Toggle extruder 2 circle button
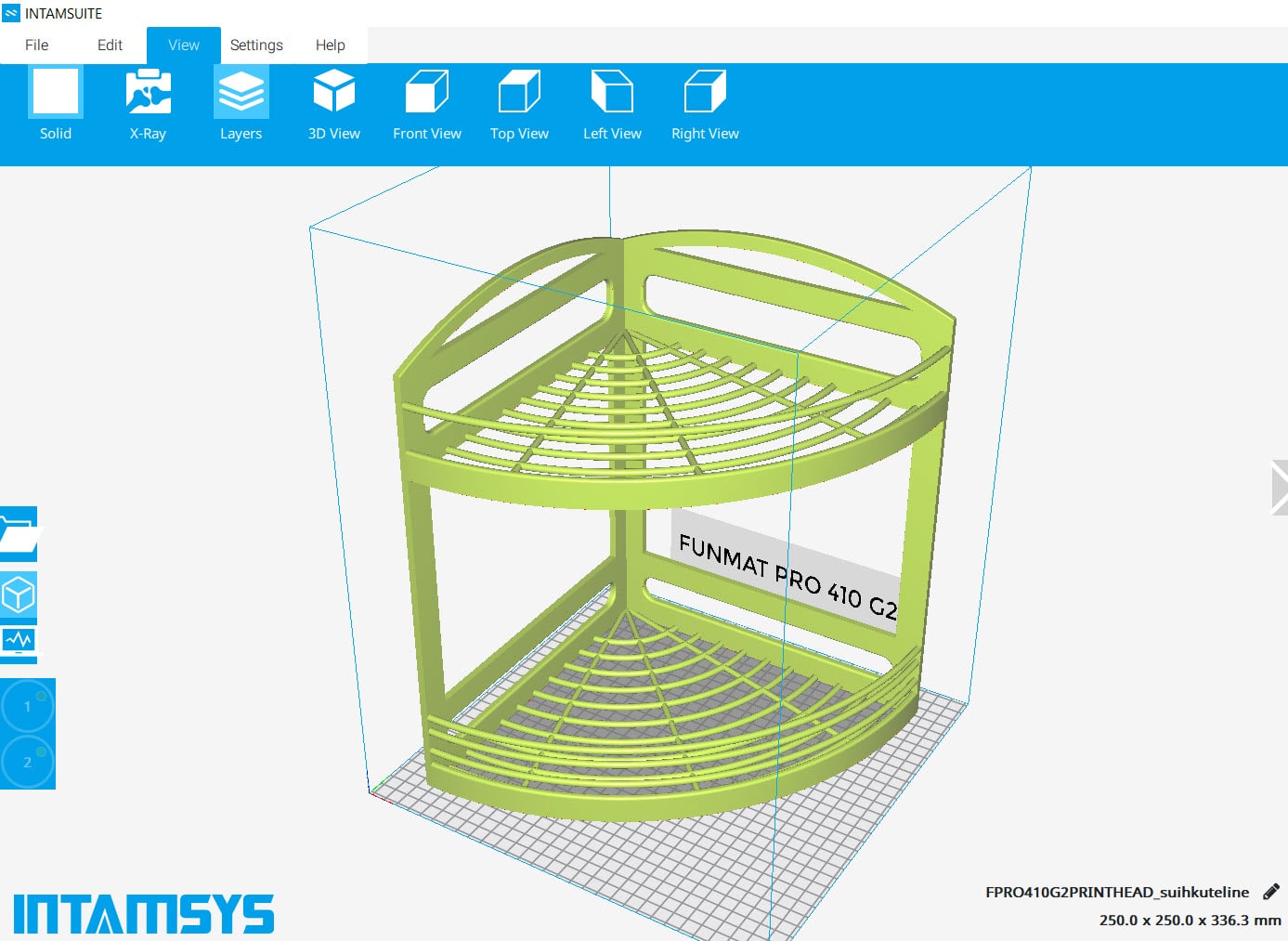Screen dimensions: 1288x941 (27, 763)
